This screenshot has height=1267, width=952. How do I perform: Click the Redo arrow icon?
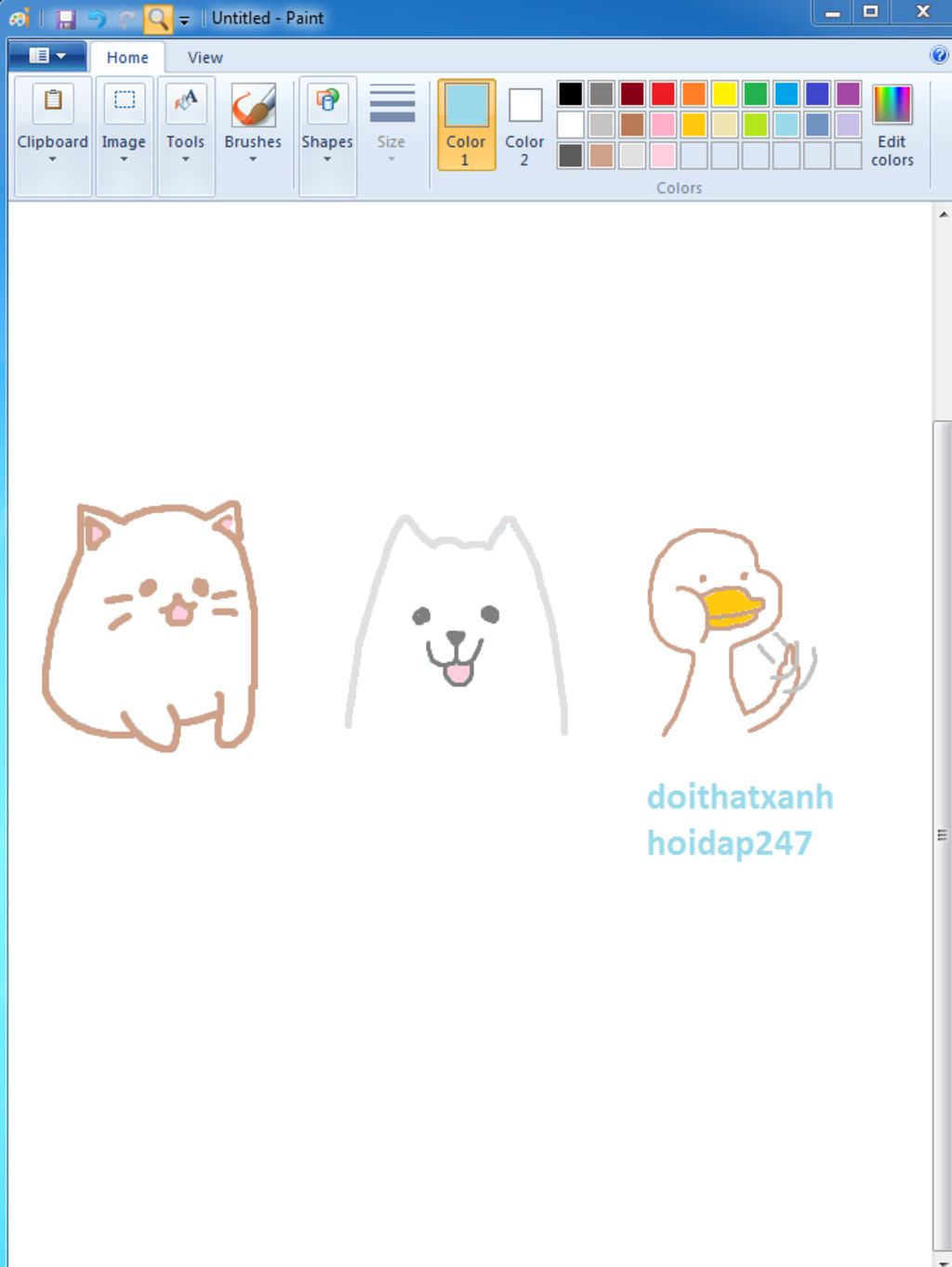[x=126, y=19]
